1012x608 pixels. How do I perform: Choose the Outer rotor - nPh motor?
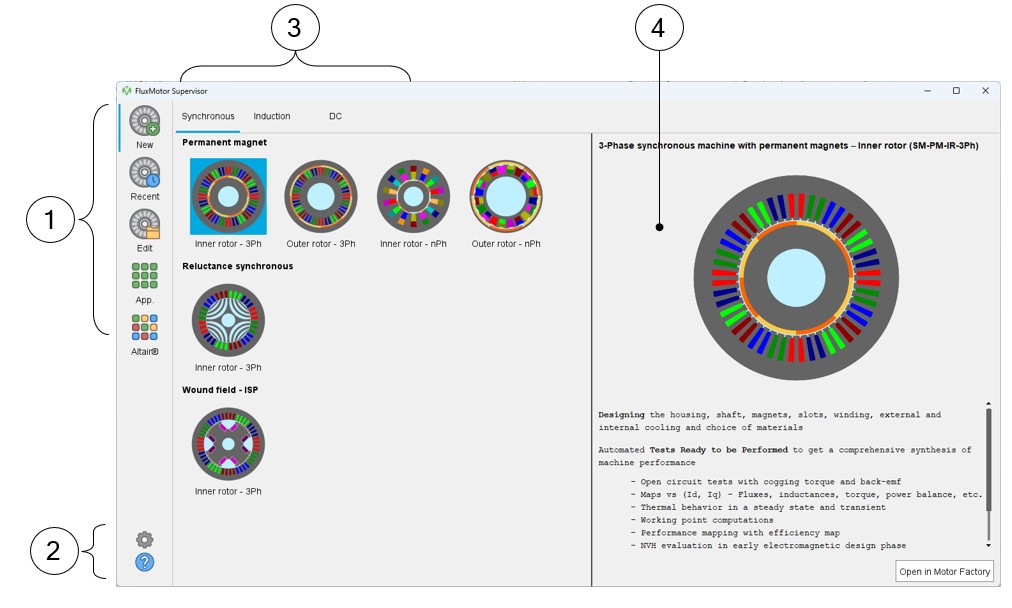[x=506, y=196]
